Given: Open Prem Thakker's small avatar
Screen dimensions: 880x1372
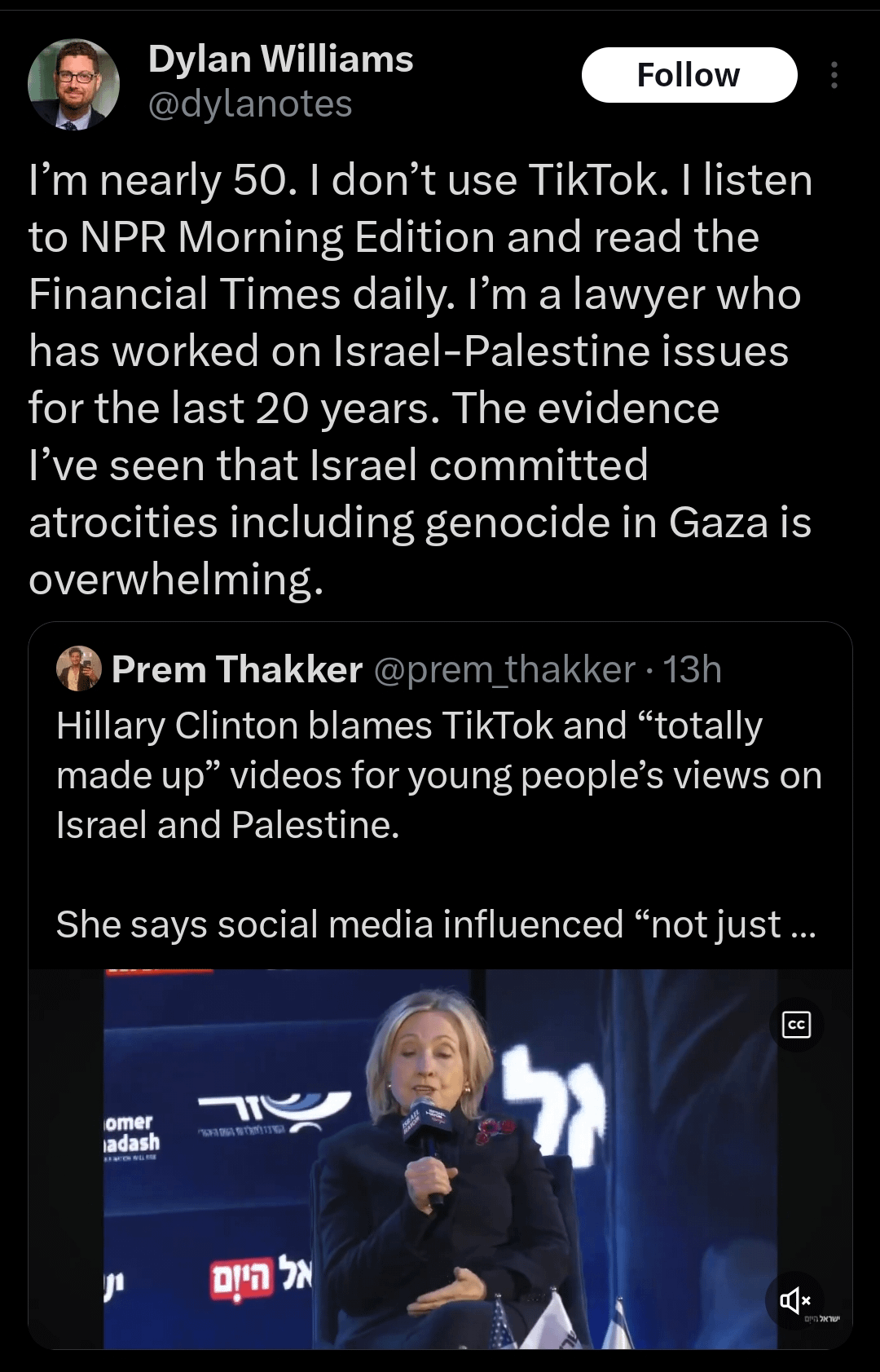Looking at the screenshot, I should point(78,669).
